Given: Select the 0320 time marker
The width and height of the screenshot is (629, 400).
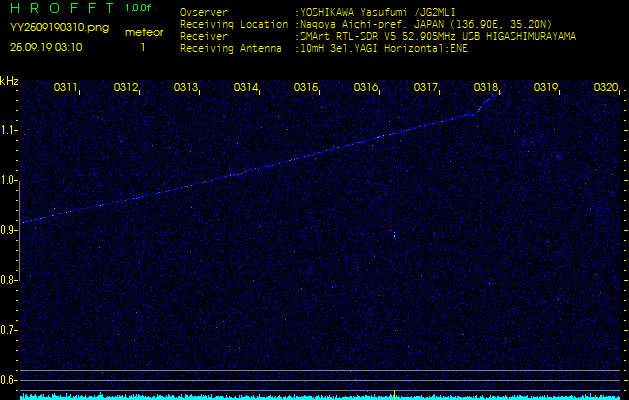Looking at the screenshot, I should [606, 88].
